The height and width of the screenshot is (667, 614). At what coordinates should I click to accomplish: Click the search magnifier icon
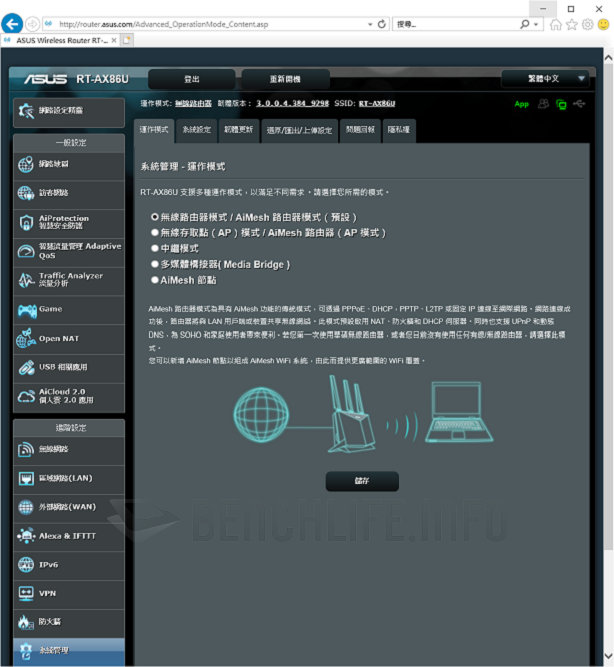click(525, 24)
